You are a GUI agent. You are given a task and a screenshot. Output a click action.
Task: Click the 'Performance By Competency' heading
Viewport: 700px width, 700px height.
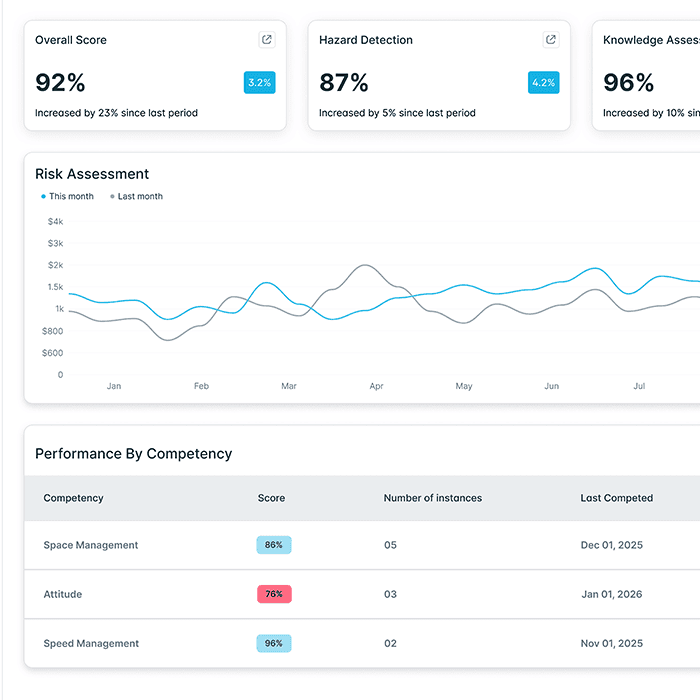tap(133, 454)
